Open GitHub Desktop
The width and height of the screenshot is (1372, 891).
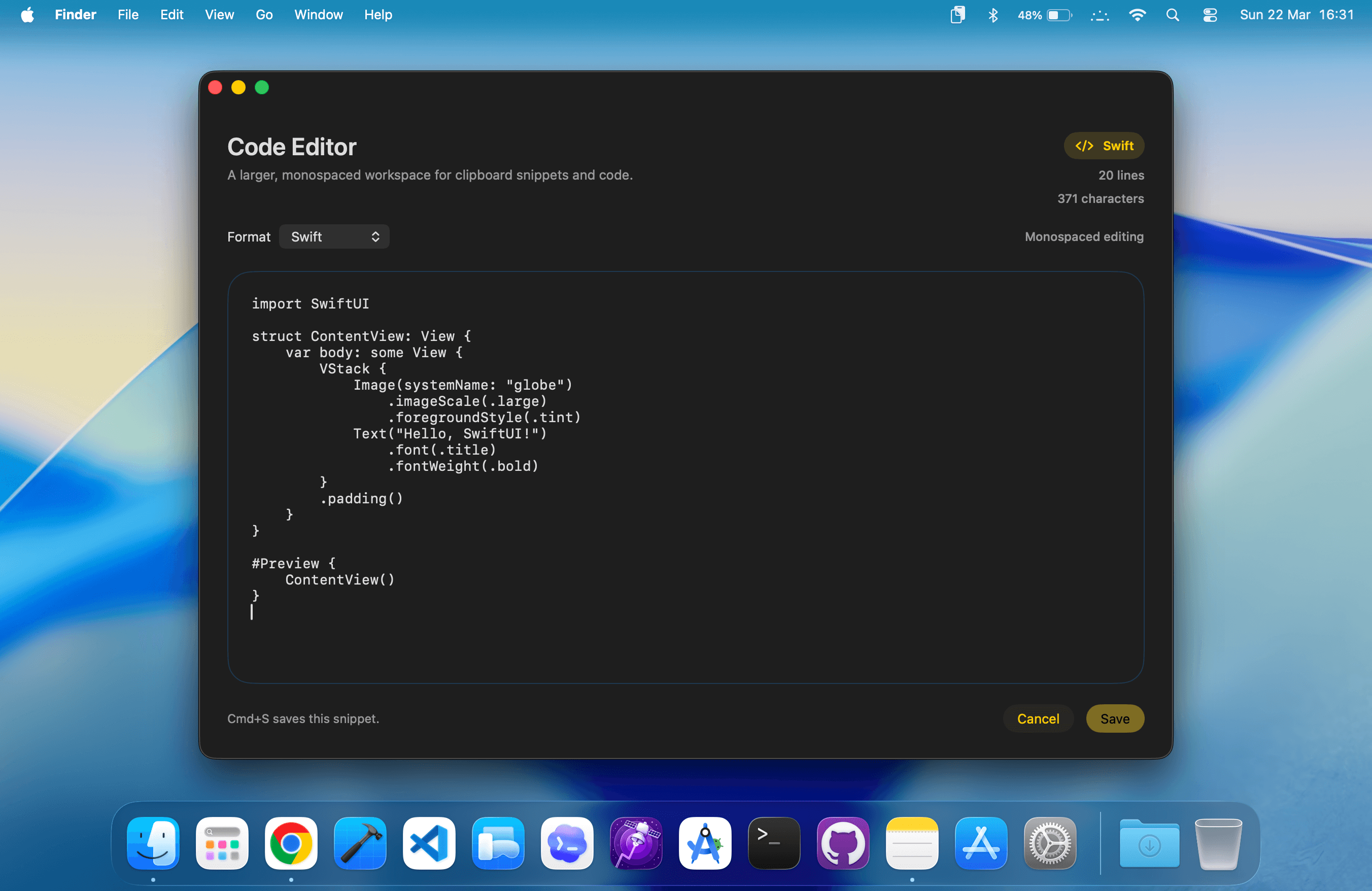pyautogui.click(x=842, y=843)
